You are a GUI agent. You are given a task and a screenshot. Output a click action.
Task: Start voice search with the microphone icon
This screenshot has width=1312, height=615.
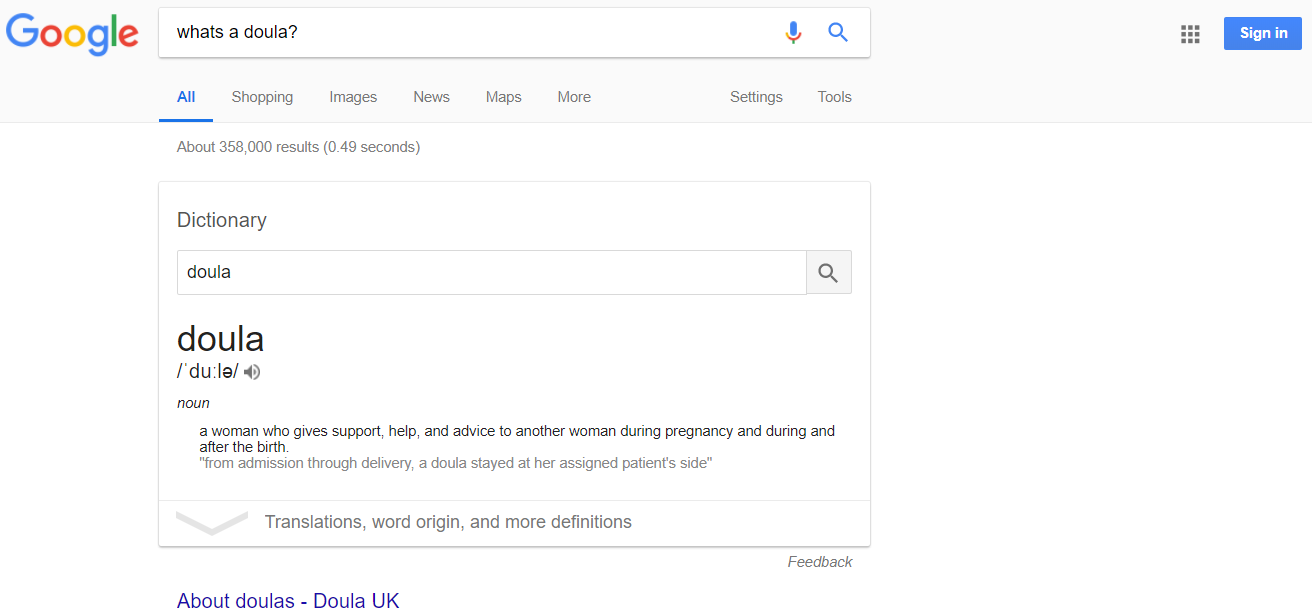793,33
